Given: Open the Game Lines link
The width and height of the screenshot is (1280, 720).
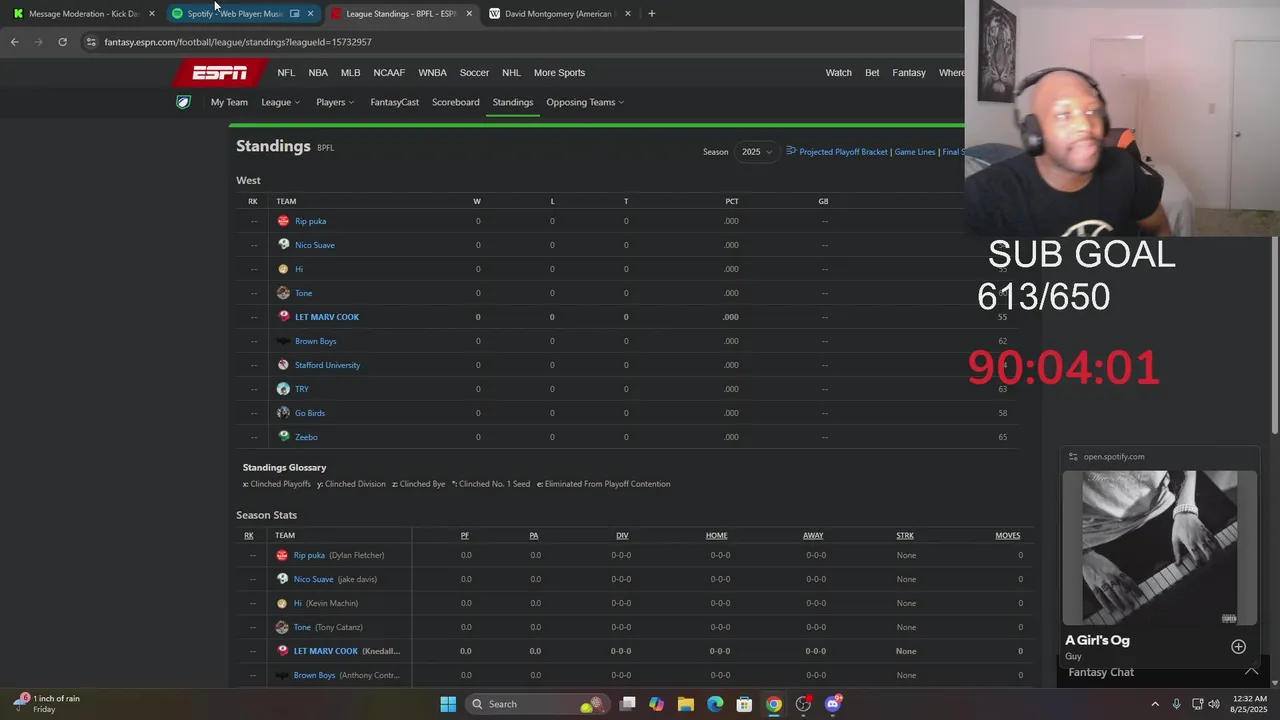Looking at the screenshot, I should click(915, 152).
